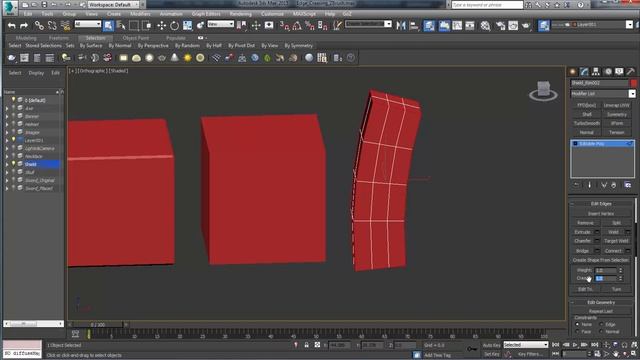Select Editable Poly in modifier stack
Viewport: 640px width, 360px height.
point(602,144)
